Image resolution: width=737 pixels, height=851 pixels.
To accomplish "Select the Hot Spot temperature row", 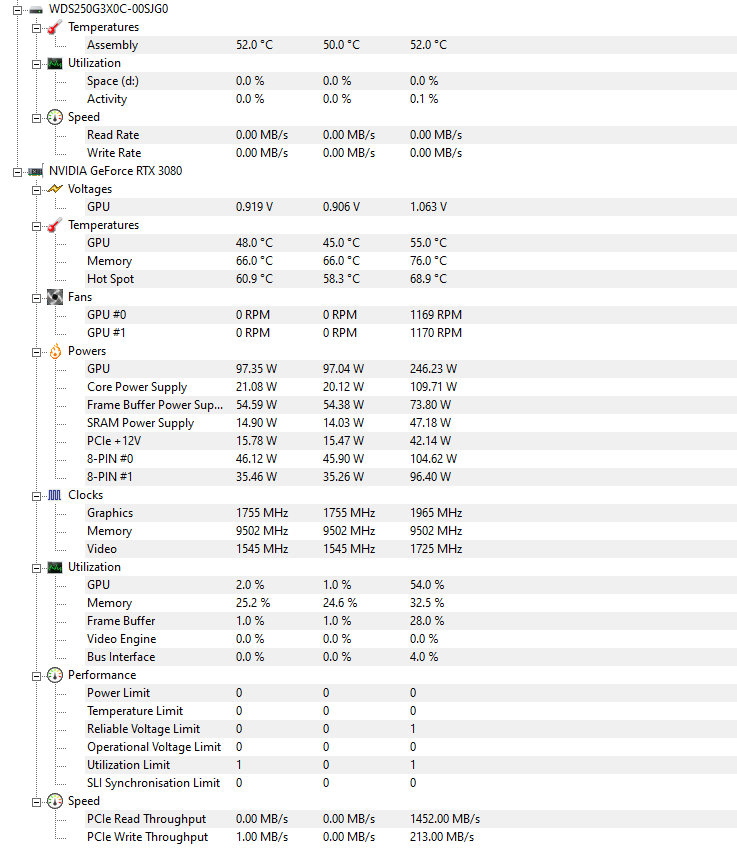I will coord(110,279).
